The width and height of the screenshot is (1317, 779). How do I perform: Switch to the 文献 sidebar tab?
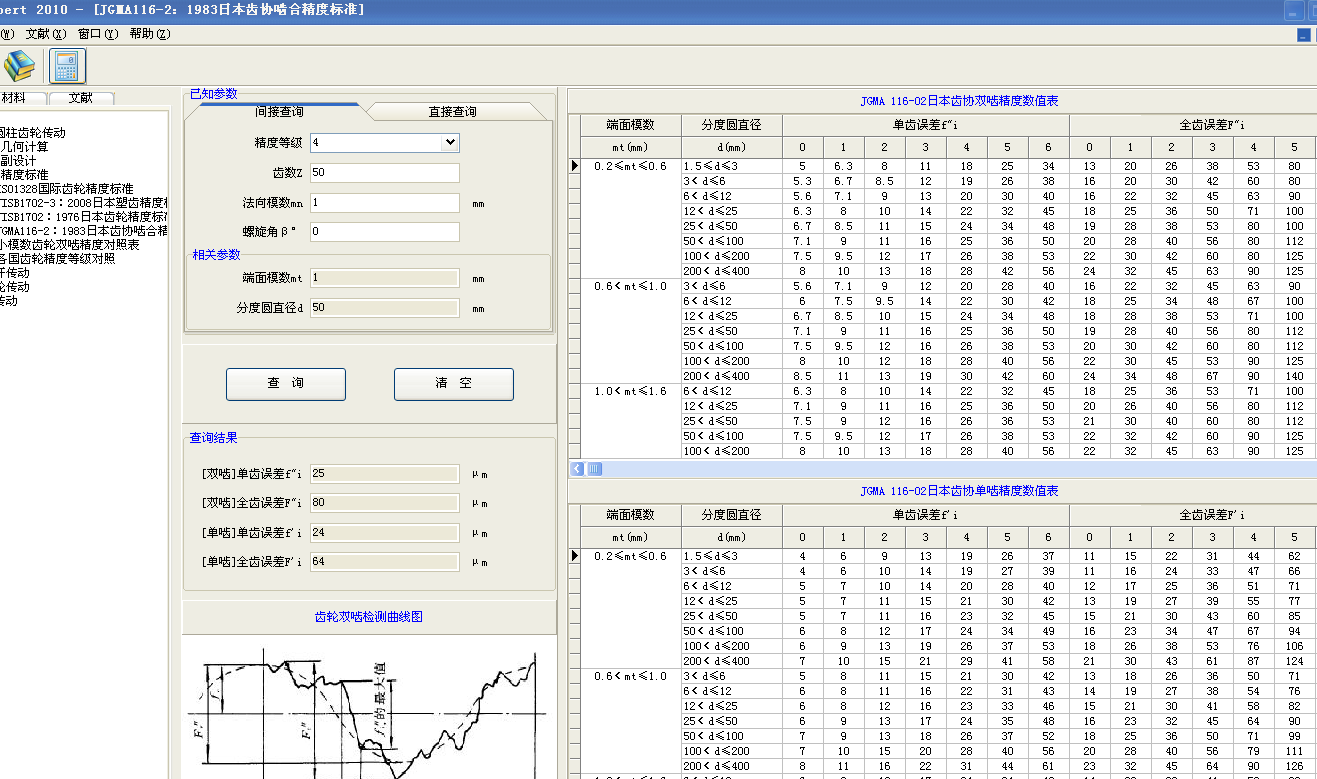[81, 98]
